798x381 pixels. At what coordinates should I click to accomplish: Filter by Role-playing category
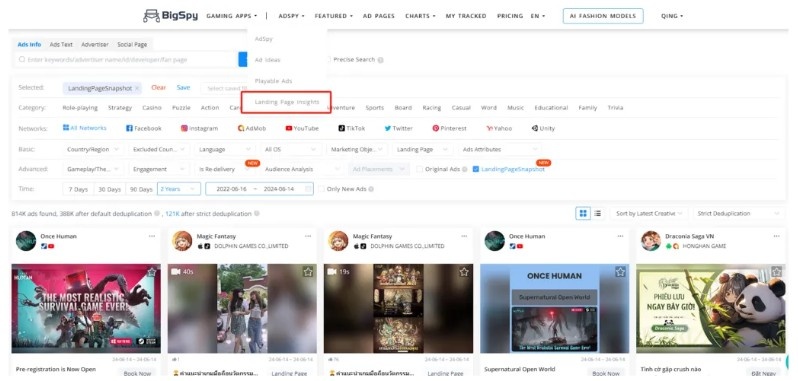80,108
